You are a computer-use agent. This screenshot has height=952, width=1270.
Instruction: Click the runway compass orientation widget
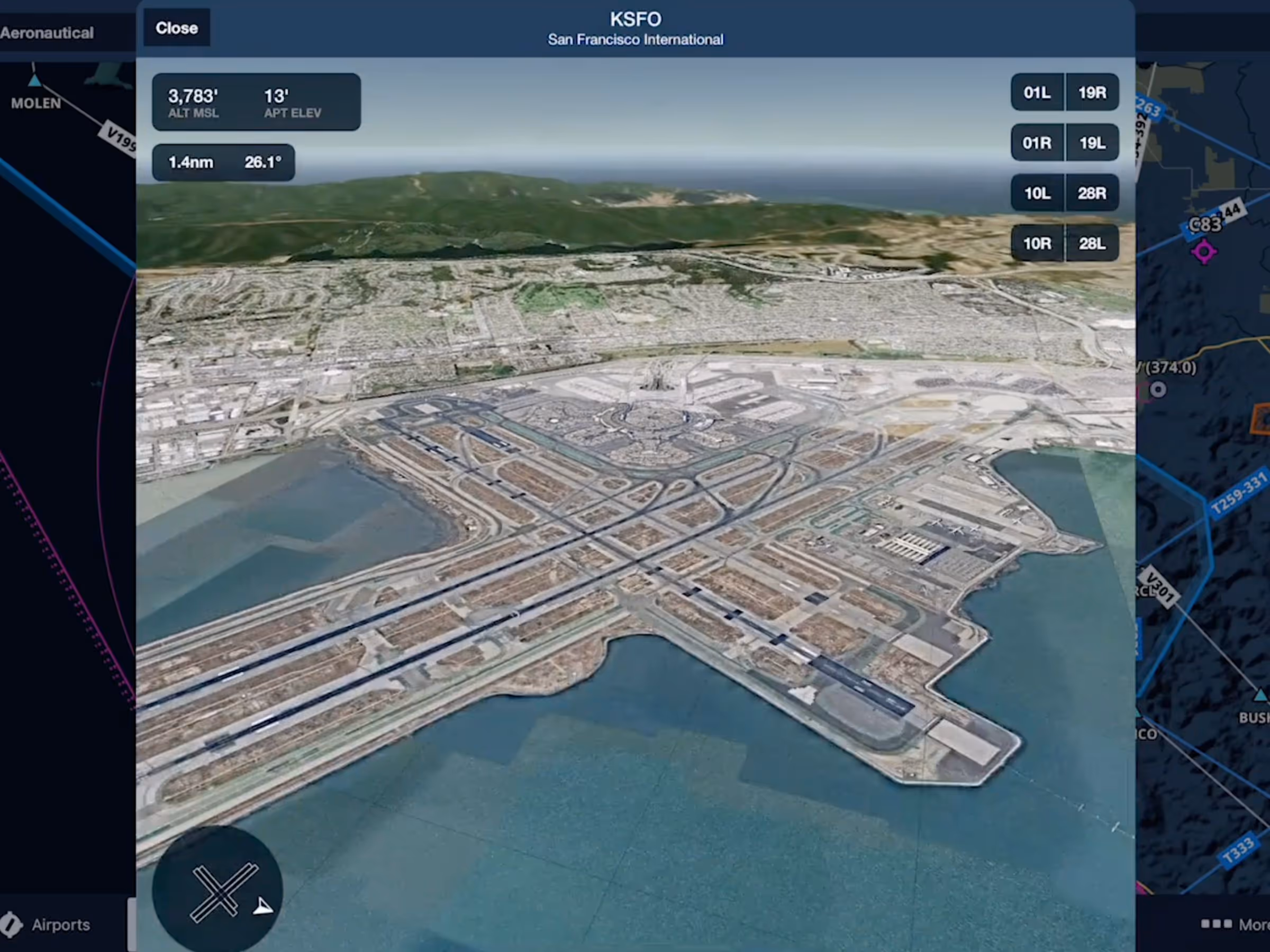click(x=217, y=891)
